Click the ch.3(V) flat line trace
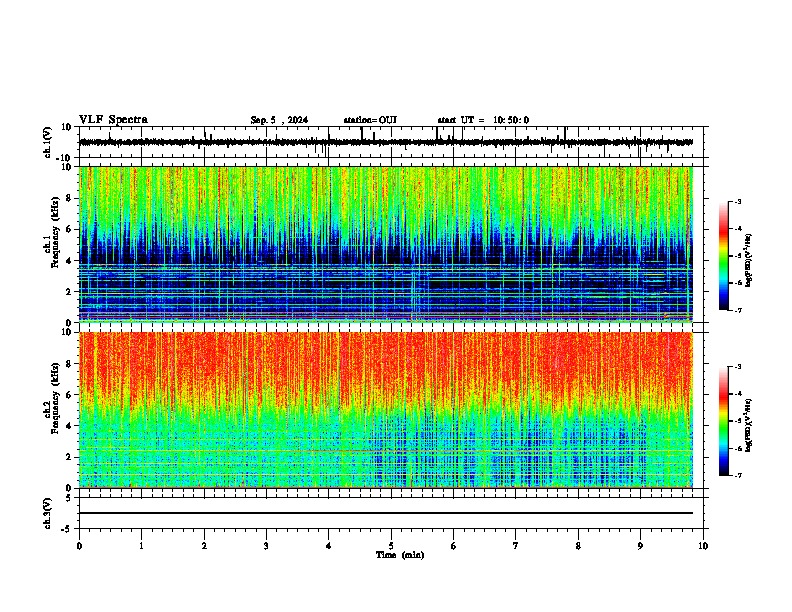This screenshot has width=792, height=612. tap(386, 513)
